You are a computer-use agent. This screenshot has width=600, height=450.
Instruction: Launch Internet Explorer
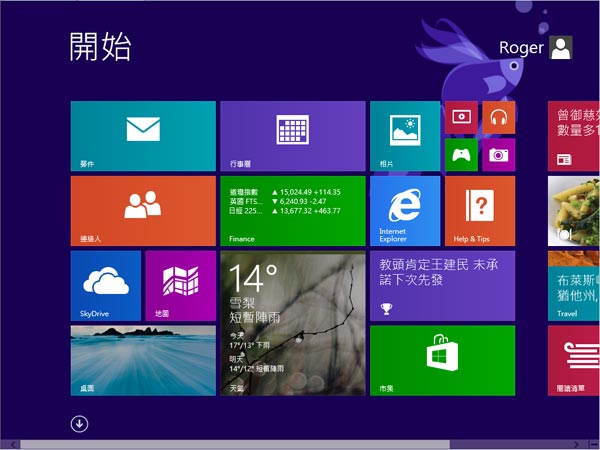(405, 211)
